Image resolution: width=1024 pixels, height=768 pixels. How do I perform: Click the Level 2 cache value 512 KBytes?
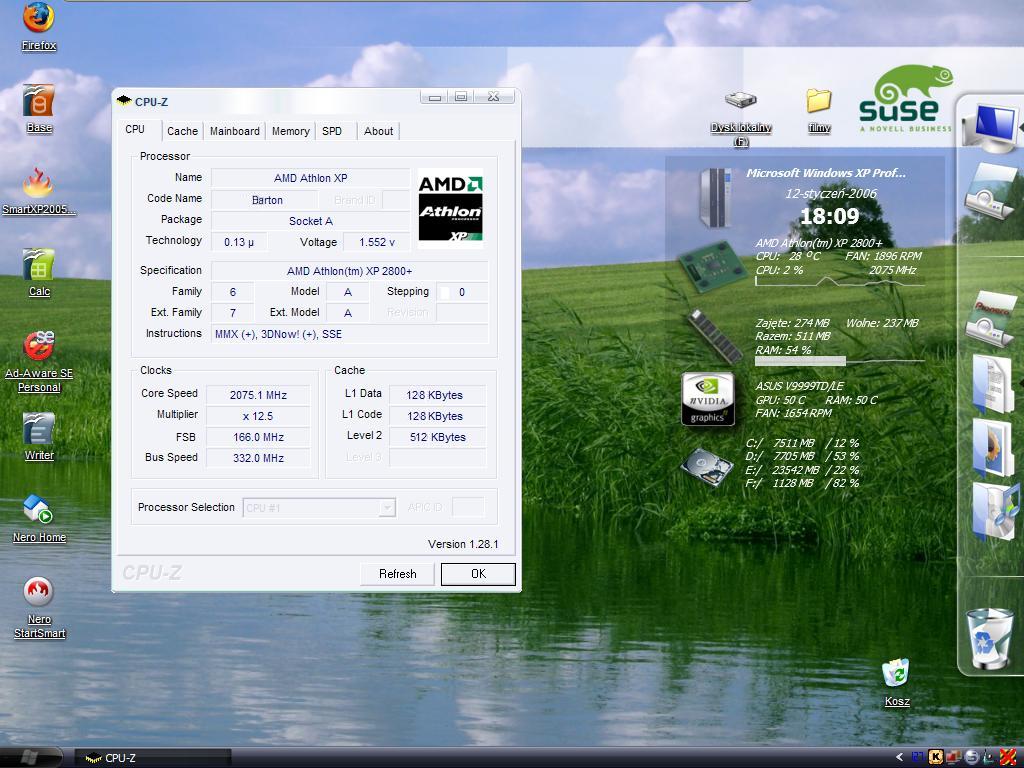438,437
